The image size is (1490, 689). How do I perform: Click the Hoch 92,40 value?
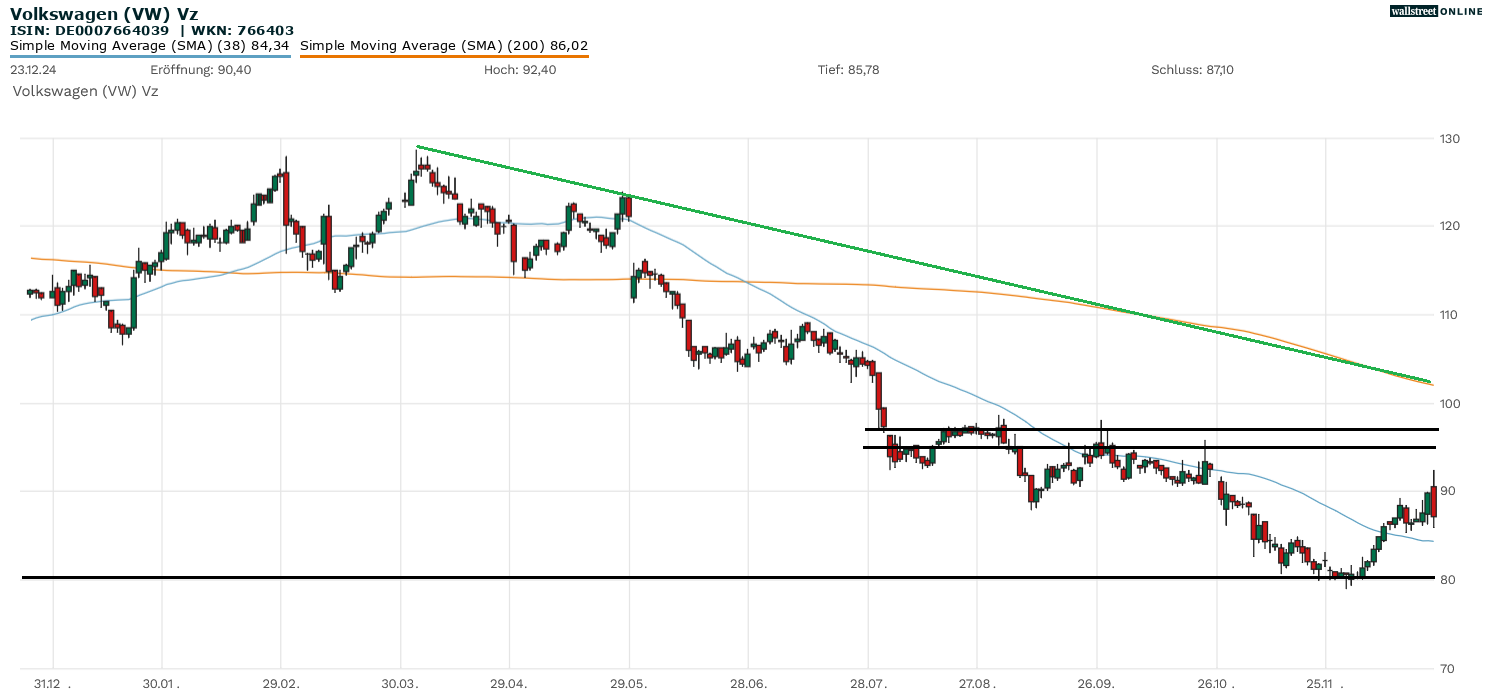pos(520,70)
